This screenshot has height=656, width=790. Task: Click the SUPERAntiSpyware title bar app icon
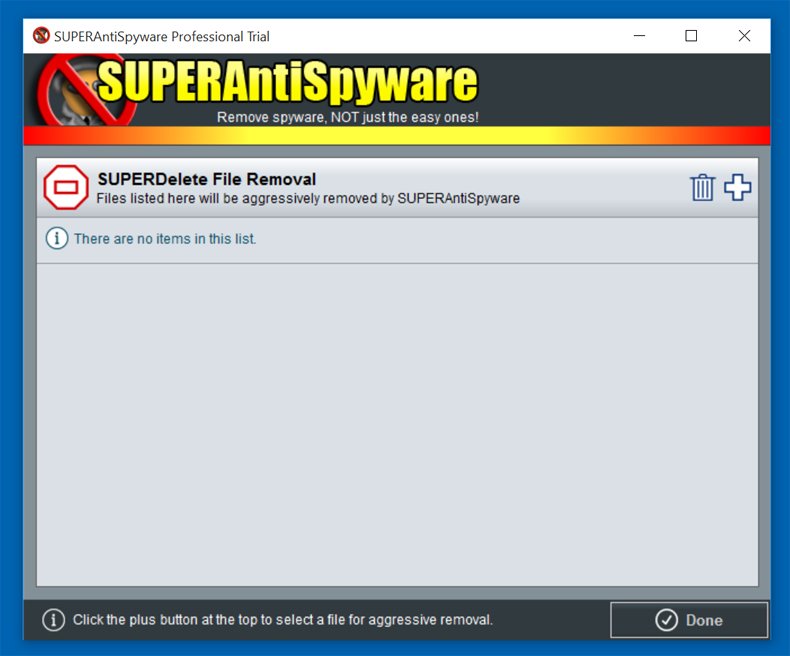(41, 36)
